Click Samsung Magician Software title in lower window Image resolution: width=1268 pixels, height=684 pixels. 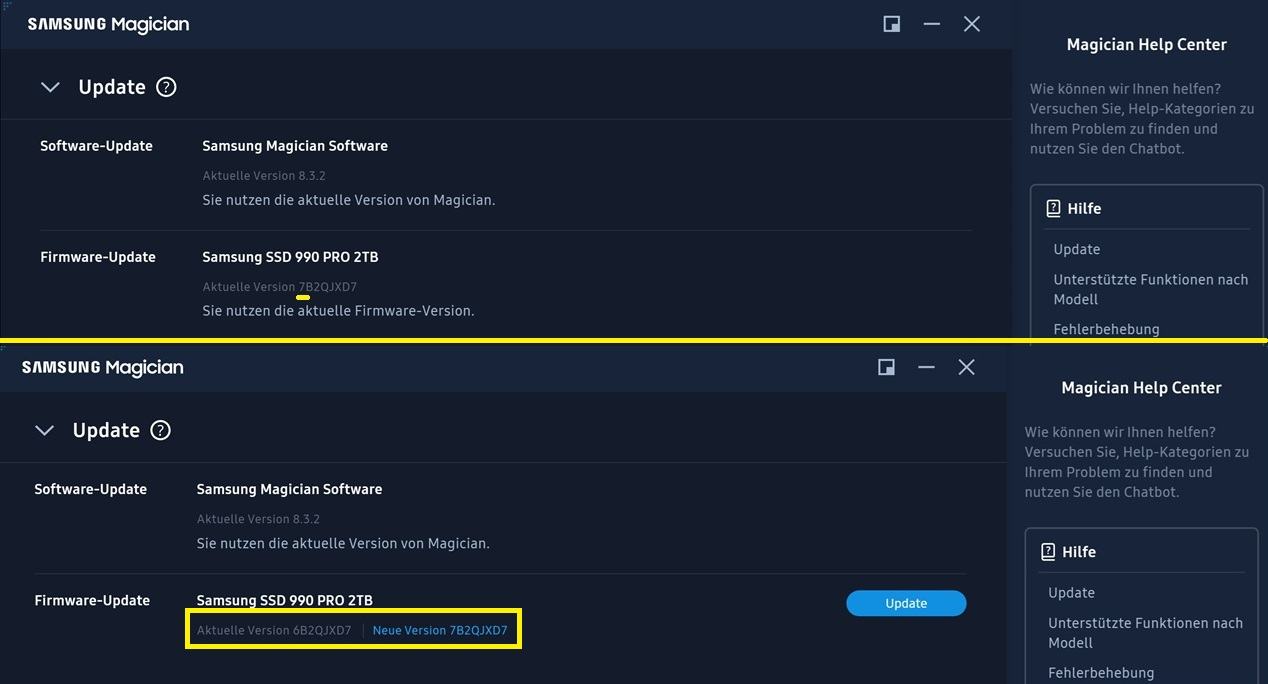coord(289,489)
